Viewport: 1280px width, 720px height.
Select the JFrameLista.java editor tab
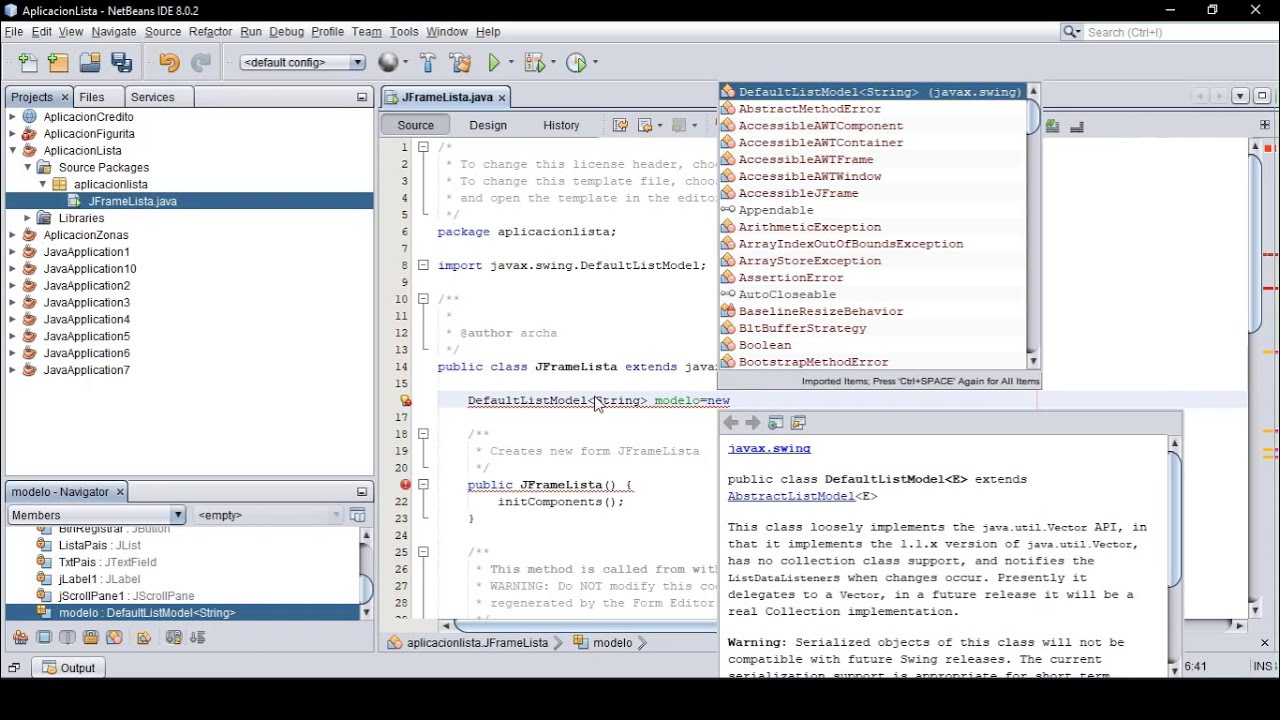point(447,97)
